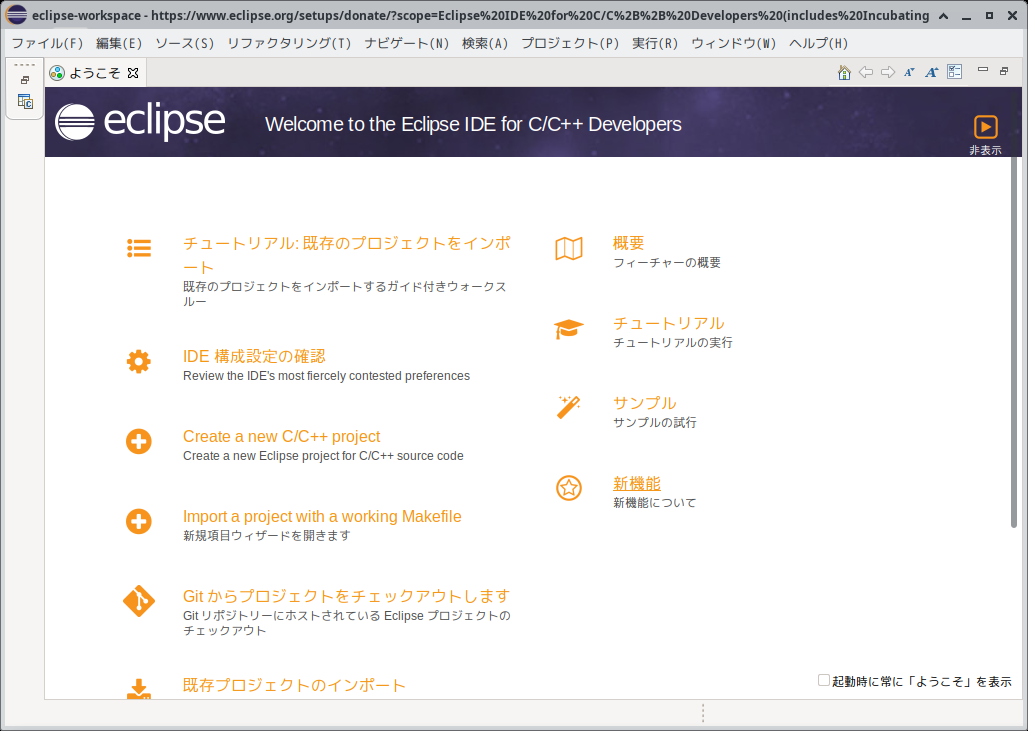Click the Git diamond icon
This screenshot has width=1028, height=731.
click(139, 601)
